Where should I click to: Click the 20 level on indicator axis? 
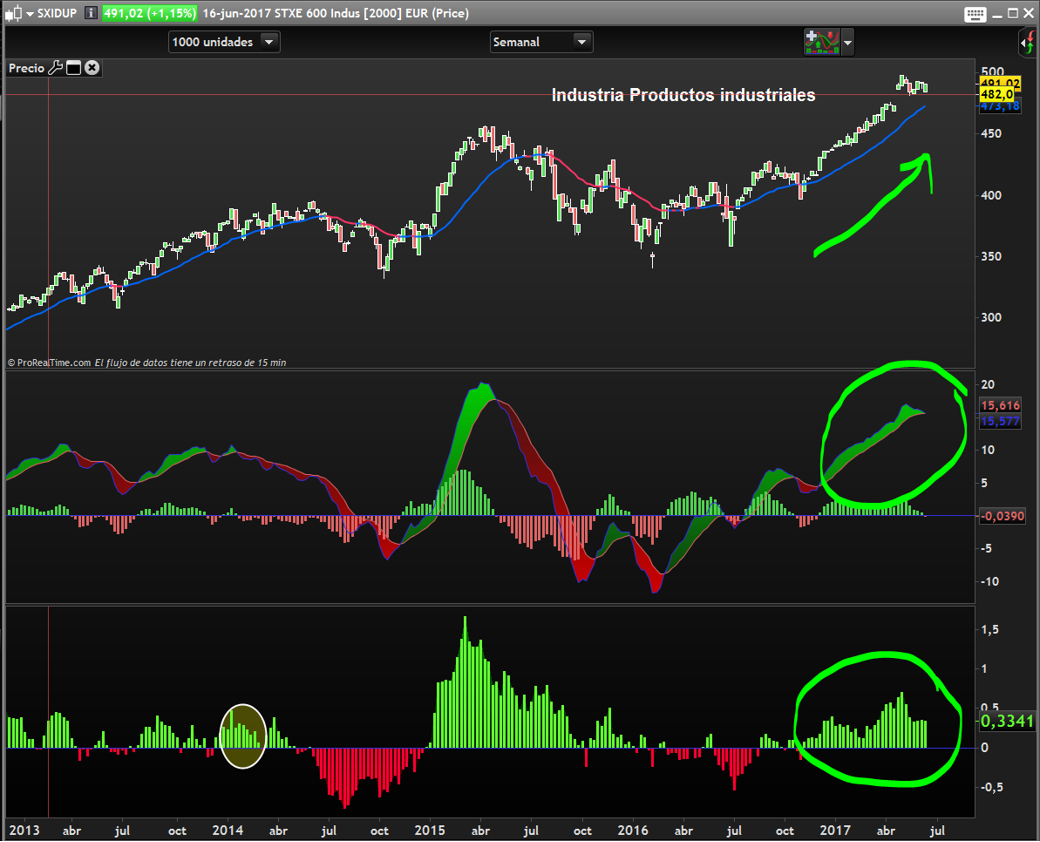(x=988, y=385)
